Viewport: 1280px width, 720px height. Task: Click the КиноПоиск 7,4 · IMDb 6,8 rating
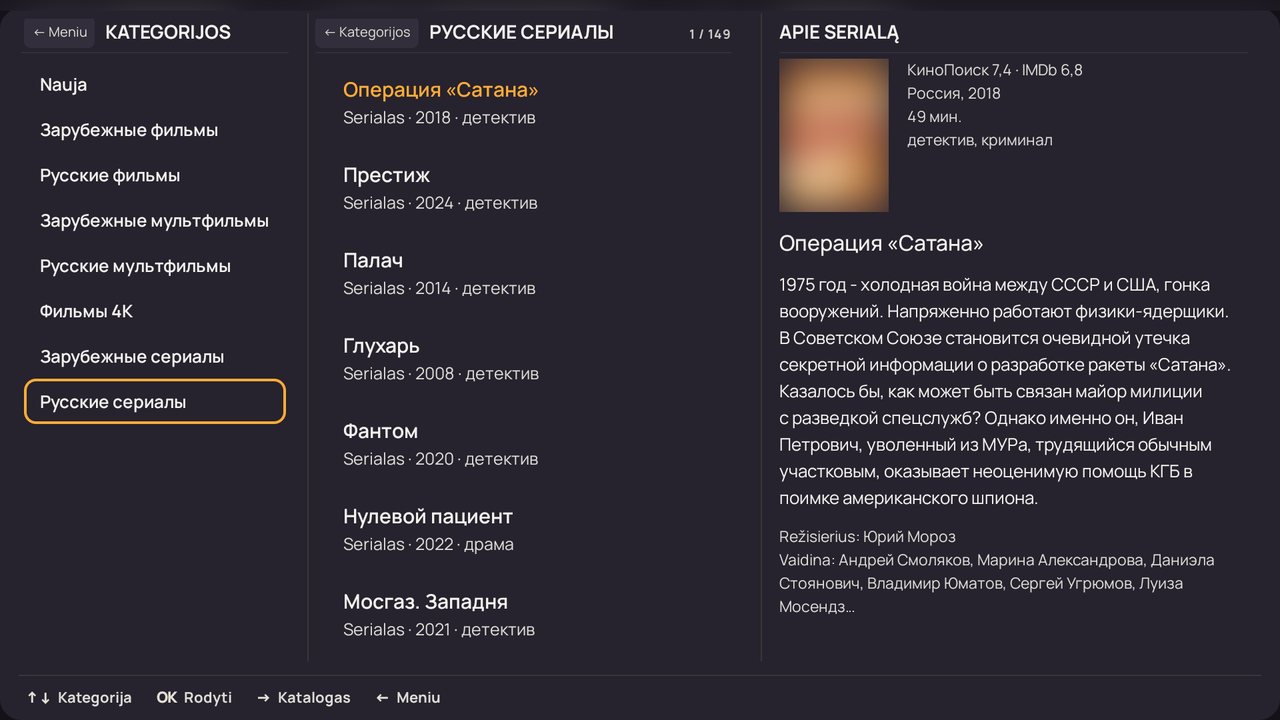tap(995, 70)
